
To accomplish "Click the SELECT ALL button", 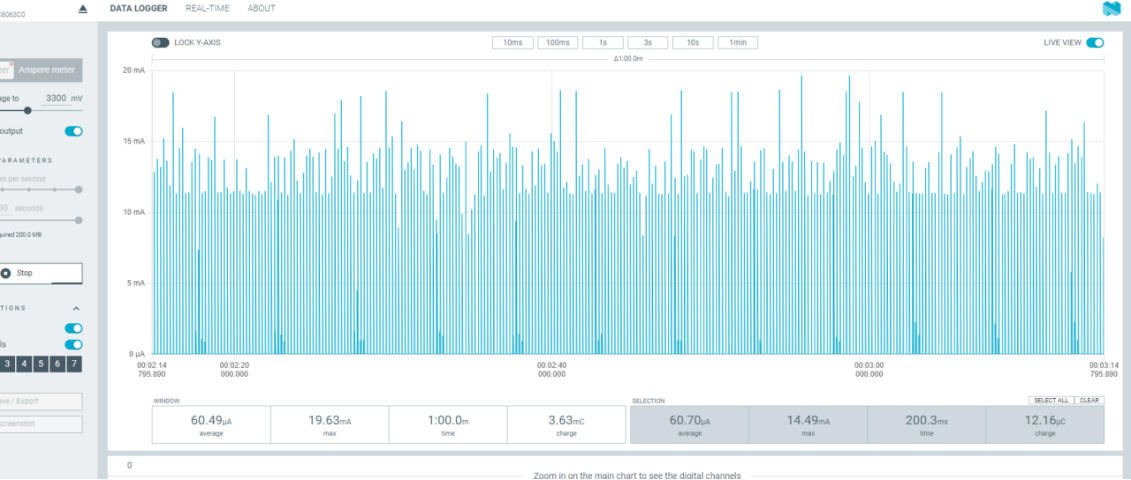I will (1051, 400).
